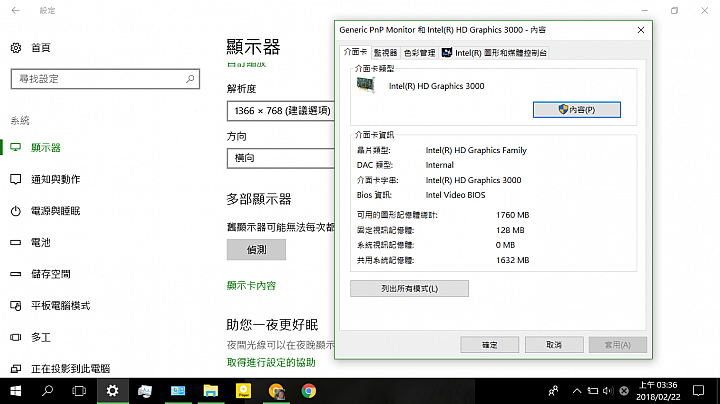This screenshot has height=404, width=720.
Task: Open the People icon in system tray
Action: click(553, 391)
